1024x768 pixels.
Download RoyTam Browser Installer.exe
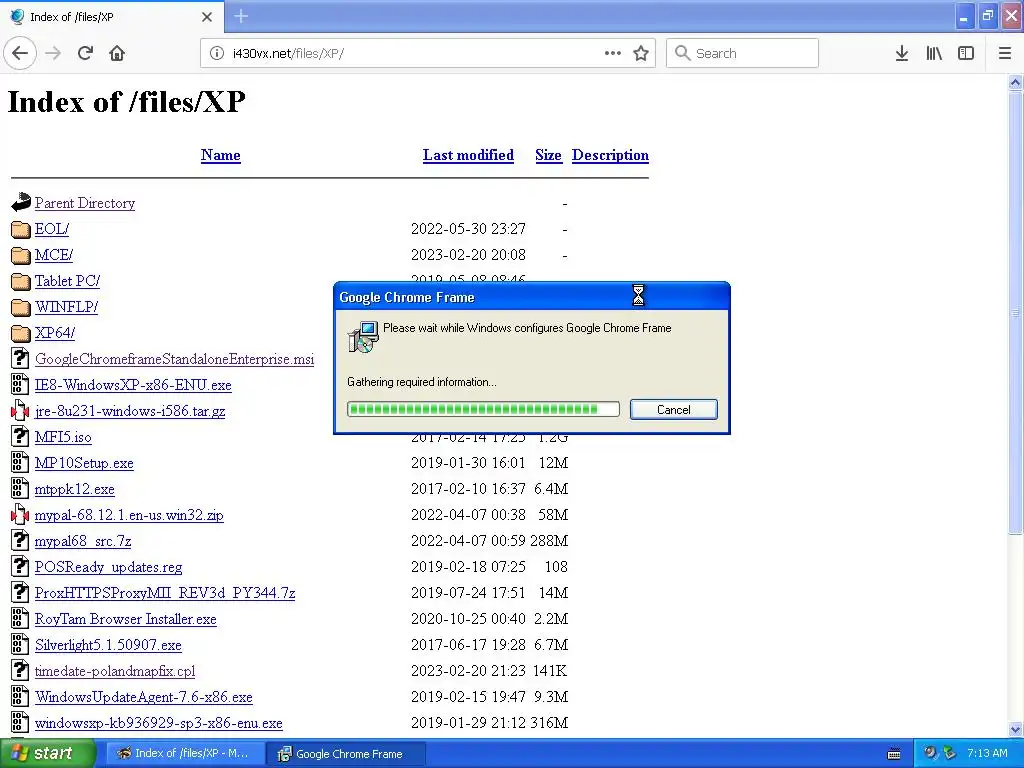[125, 619]
